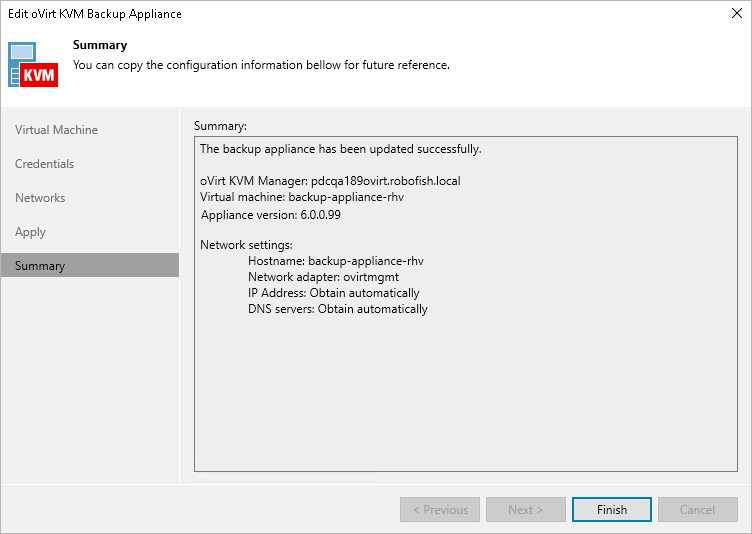Viewport: 752px width, 534px height.
Task: Click the 'DNS servers: Obtain automatically' line
Action: pos(338,309)
